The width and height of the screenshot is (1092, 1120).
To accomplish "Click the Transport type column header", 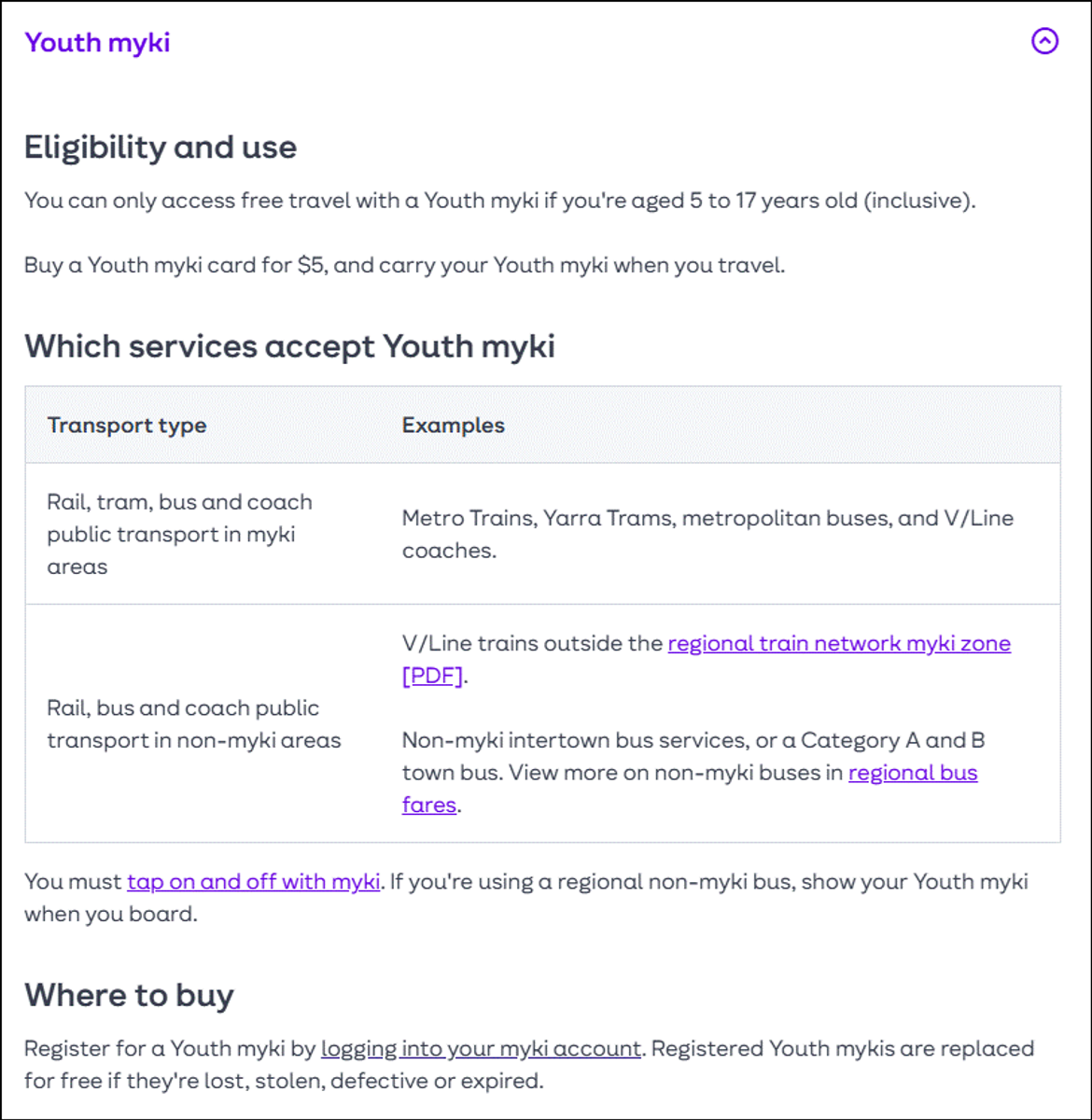I will tap(127, 426).
